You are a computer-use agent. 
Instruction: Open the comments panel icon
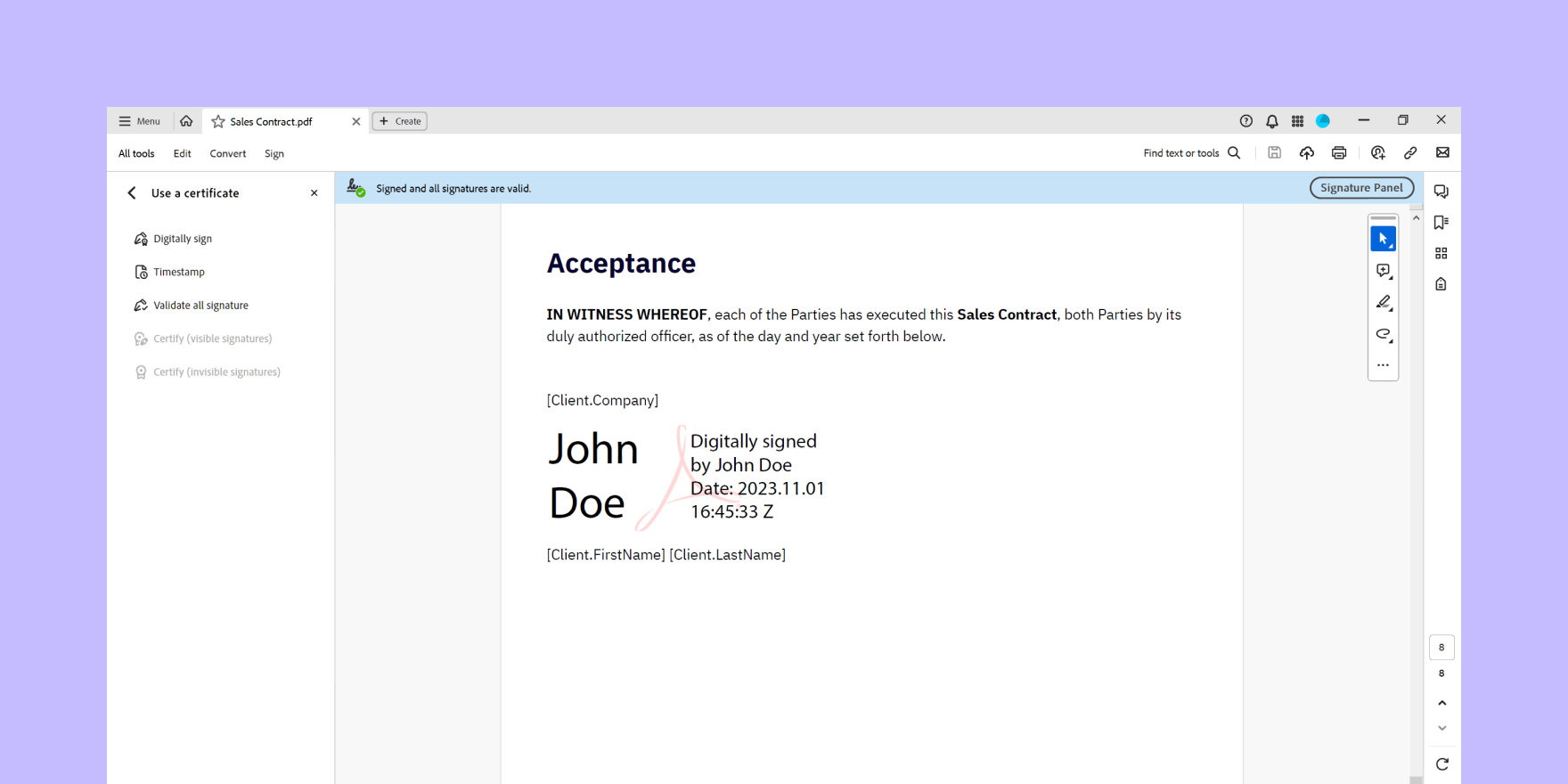pos(1441,192)
